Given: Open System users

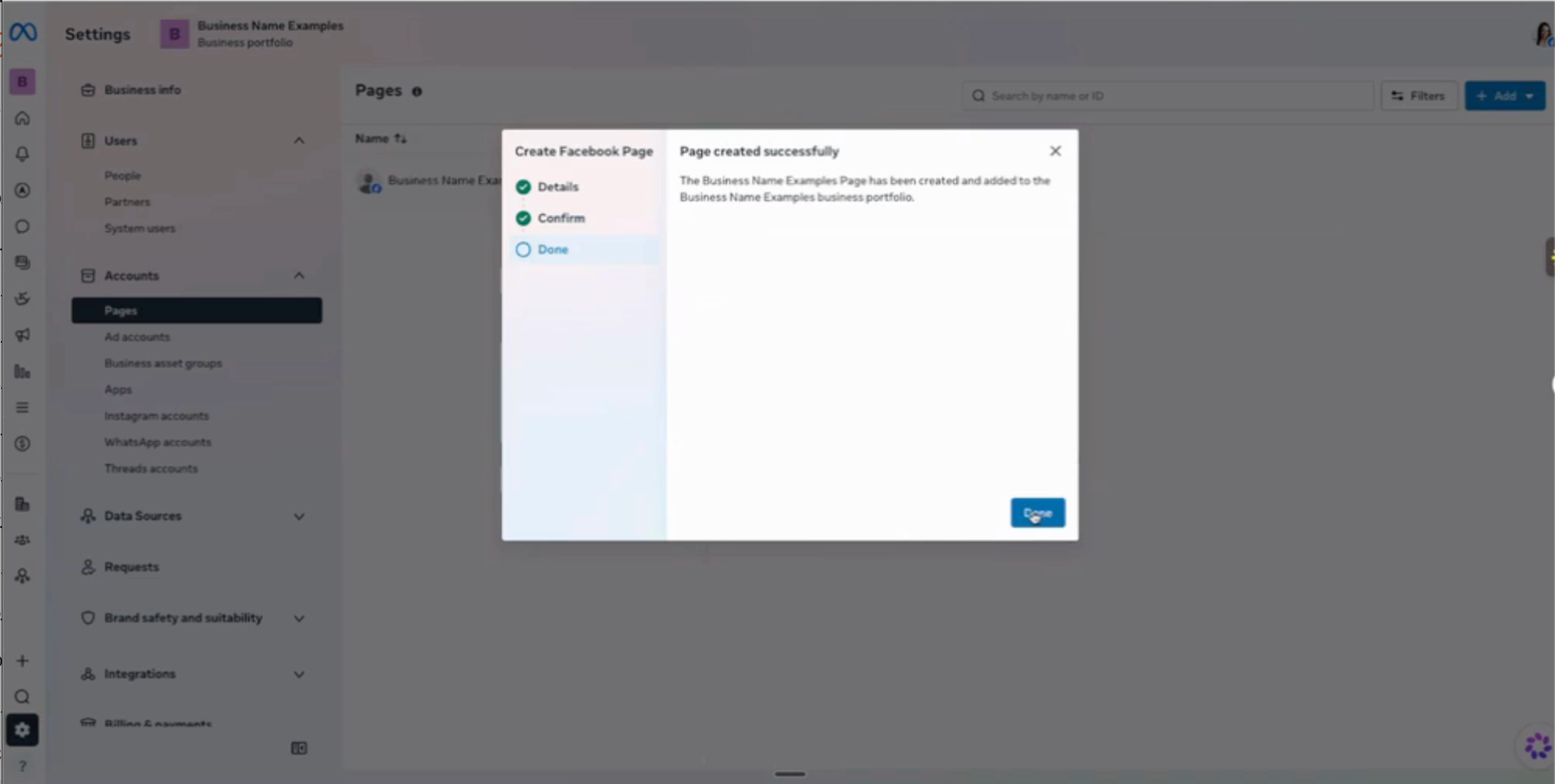Looking at the screenshot, I should point(140,228).
